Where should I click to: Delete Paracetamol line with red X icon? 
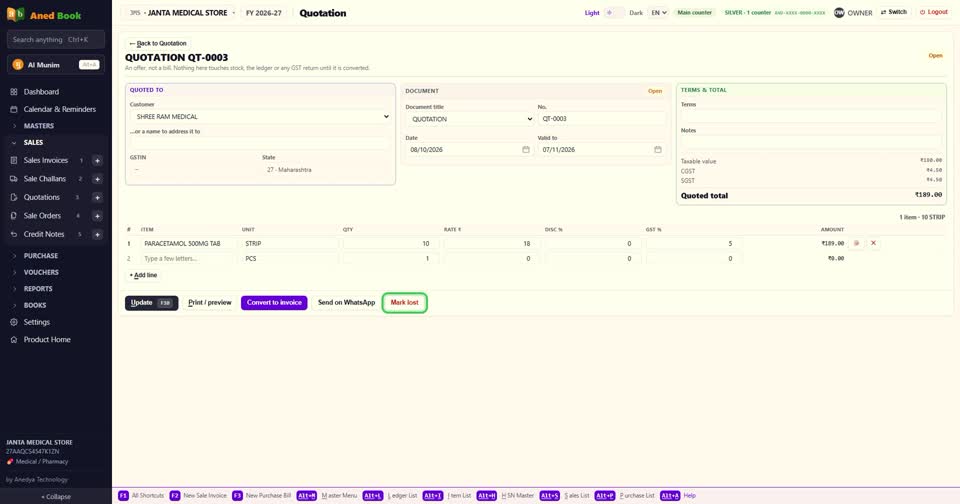click(x=874, y=243)
